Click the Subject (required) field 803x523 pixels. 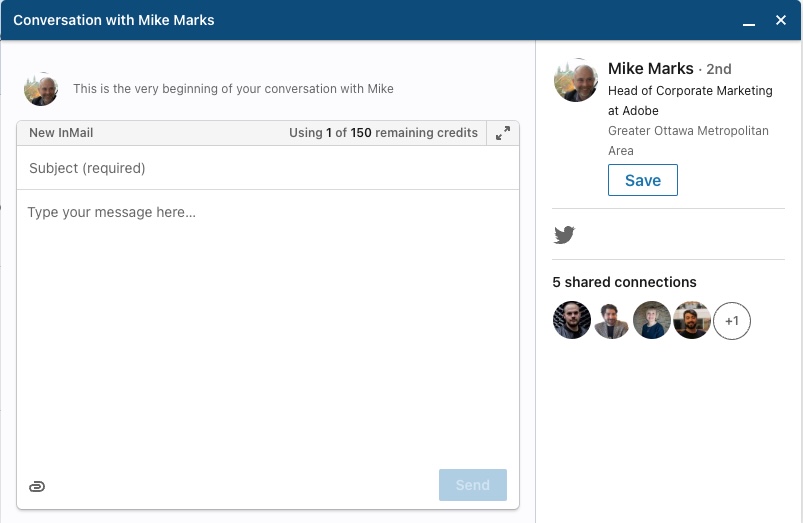coord(268,168)
